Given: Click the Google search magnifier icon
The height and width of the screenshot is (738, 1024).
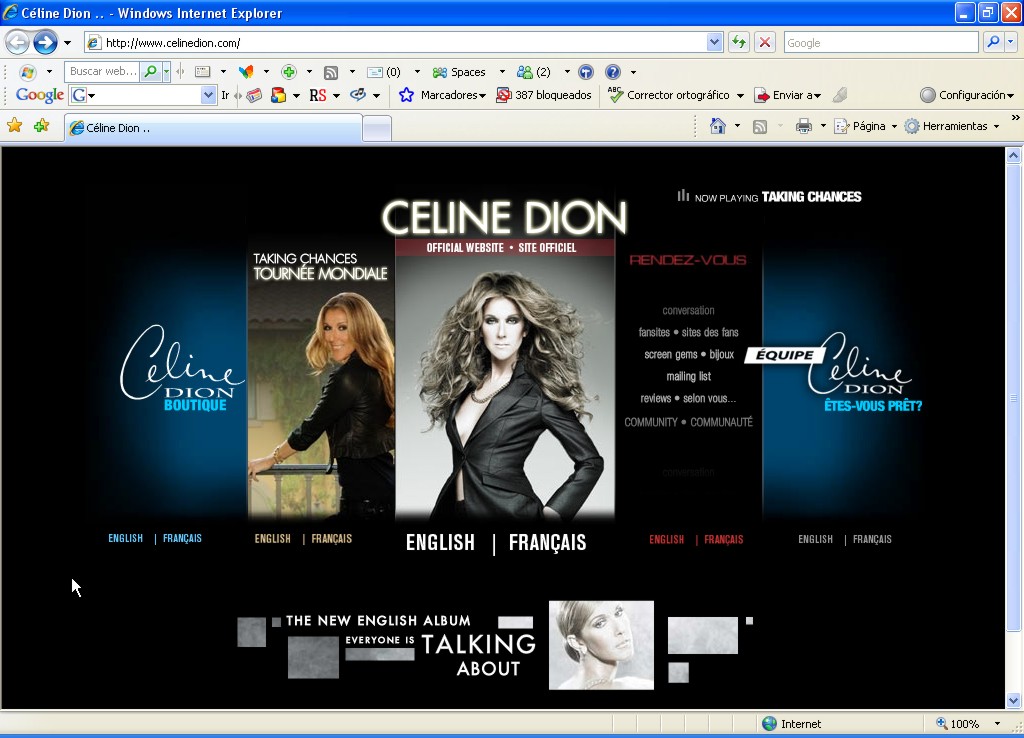Looking at the screenshot, I should tap(992, 43).
